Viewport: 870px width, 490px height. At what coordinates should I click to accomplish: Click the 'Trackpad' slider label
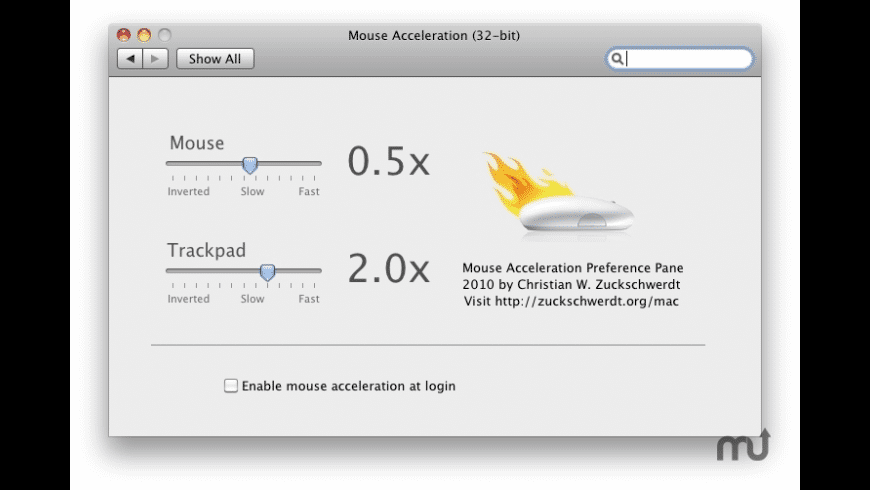[206, 250]
